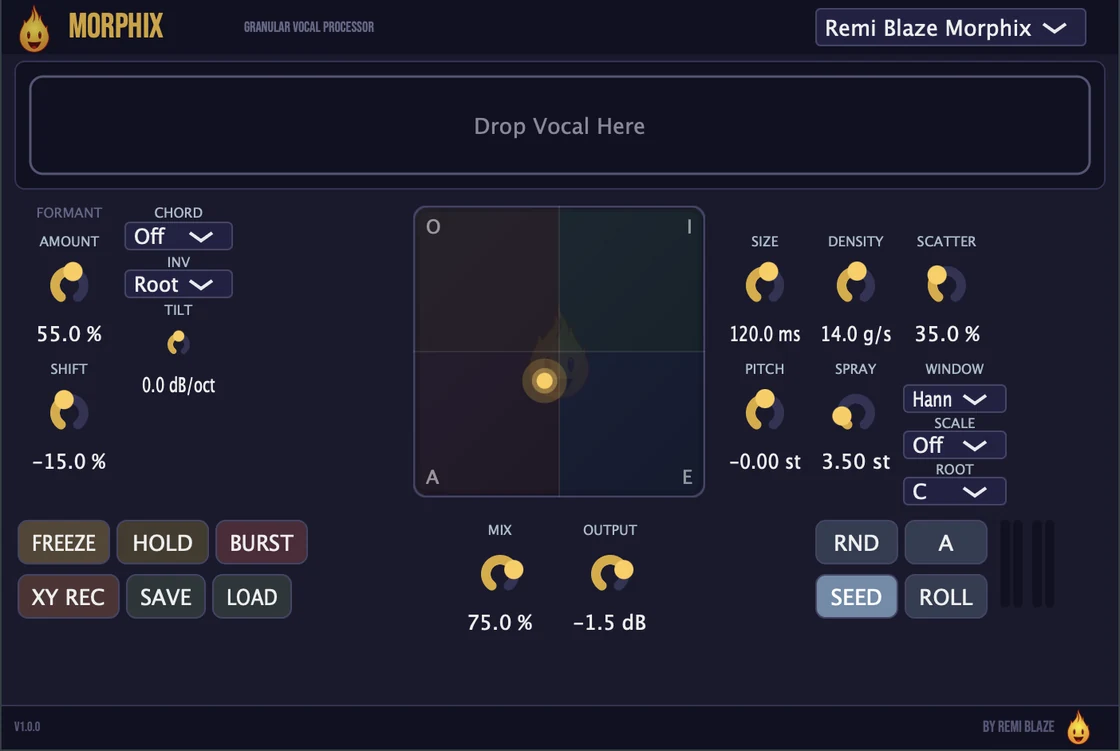Click the I vowel corner of XY pad

click(x=689, y=227)
